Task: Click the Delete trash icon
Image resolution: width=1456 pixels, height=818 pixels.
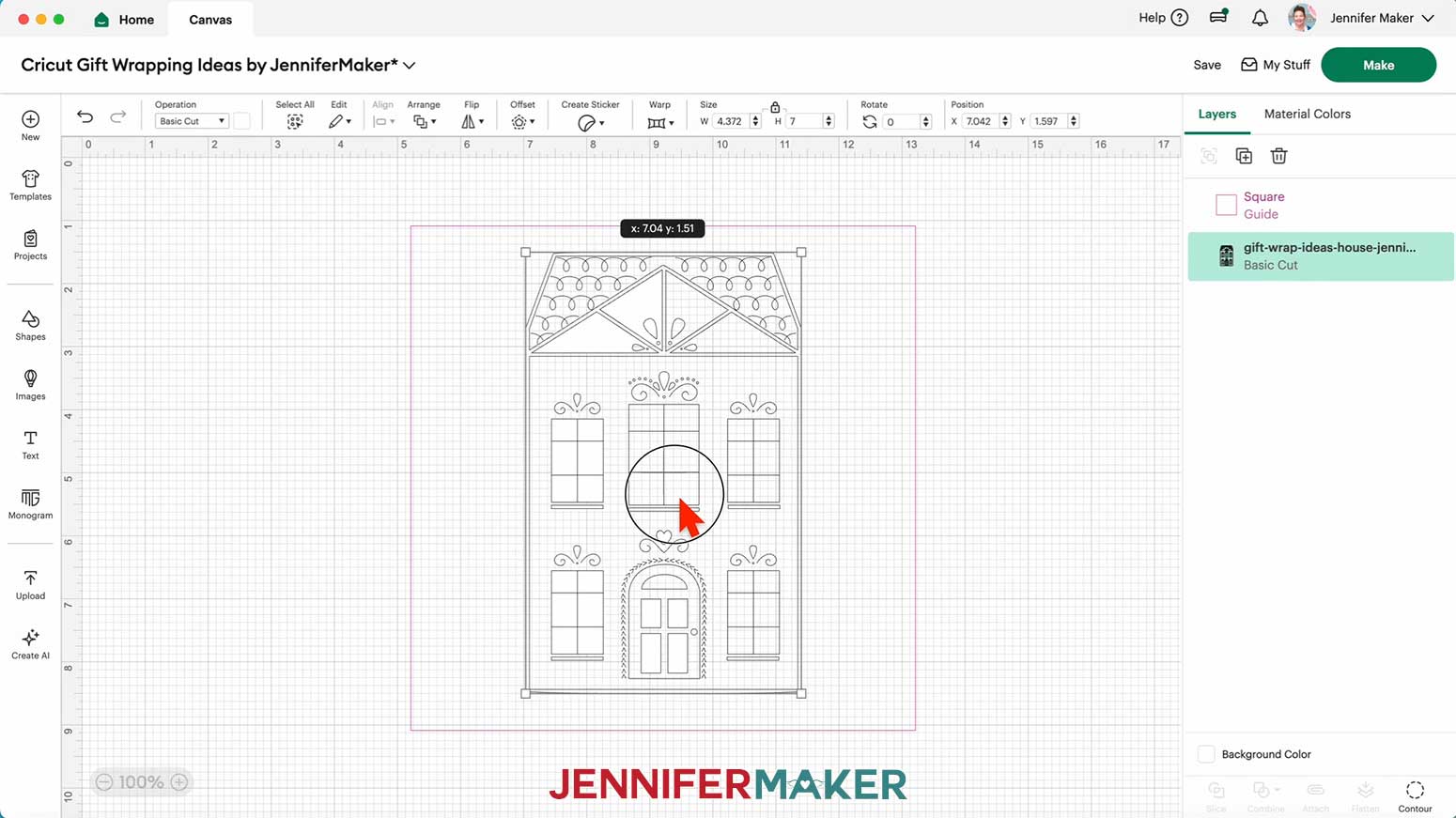Action: pyautogui.click(x=1278, y=156)
